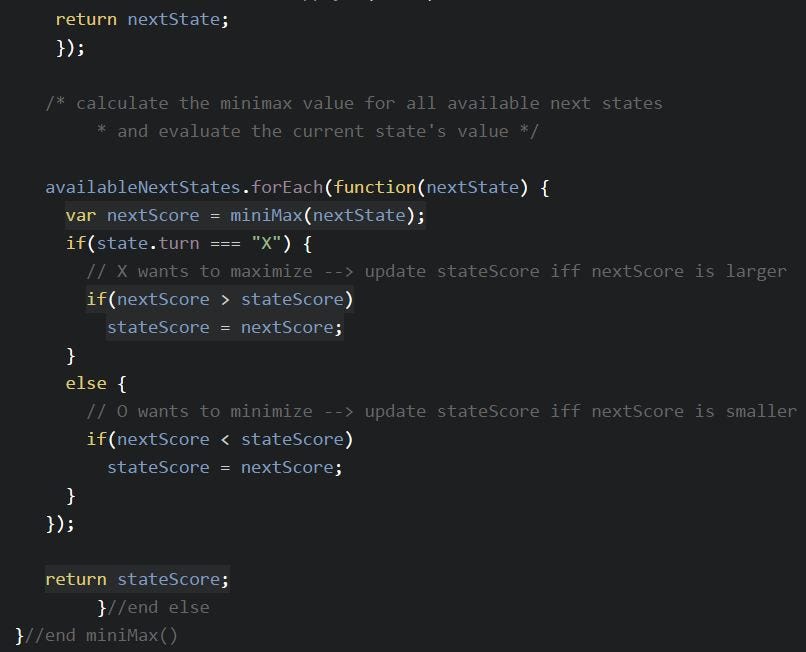Click 'nextScore > stateScore' condition

(230, 299)
